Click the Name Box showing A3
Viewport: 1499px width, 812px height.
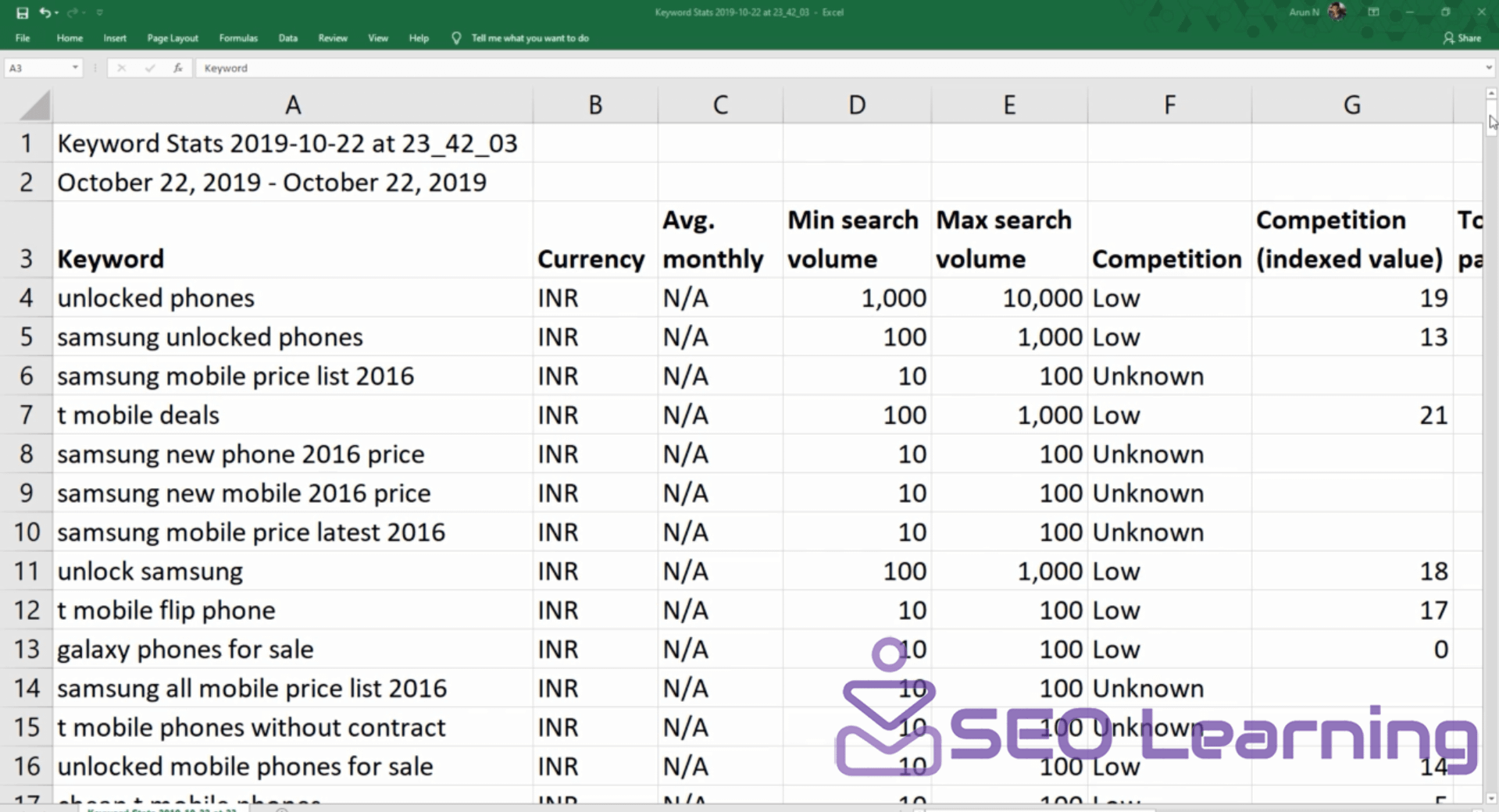point(37,68)
